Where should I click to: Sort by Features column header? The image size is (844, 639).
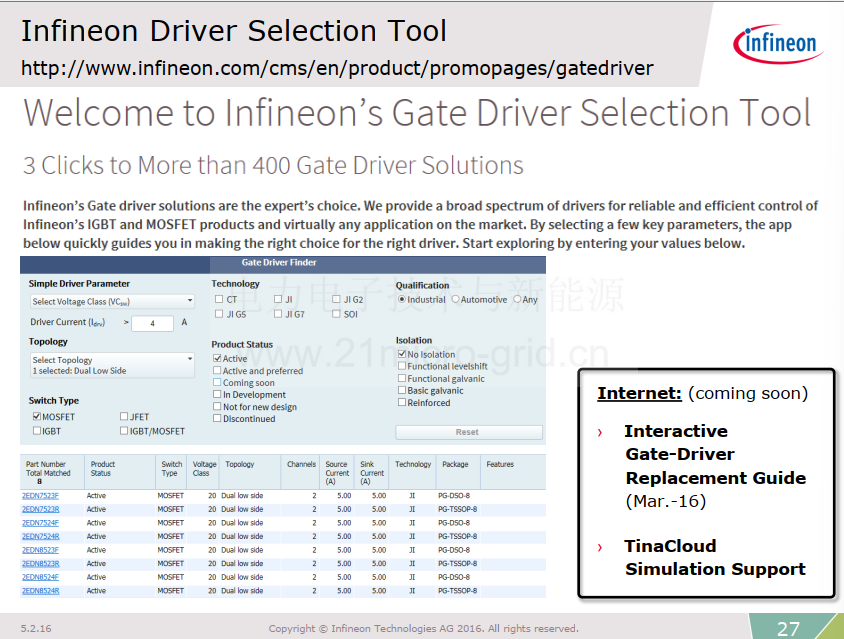pyautogui.click(x=511, y=472)
